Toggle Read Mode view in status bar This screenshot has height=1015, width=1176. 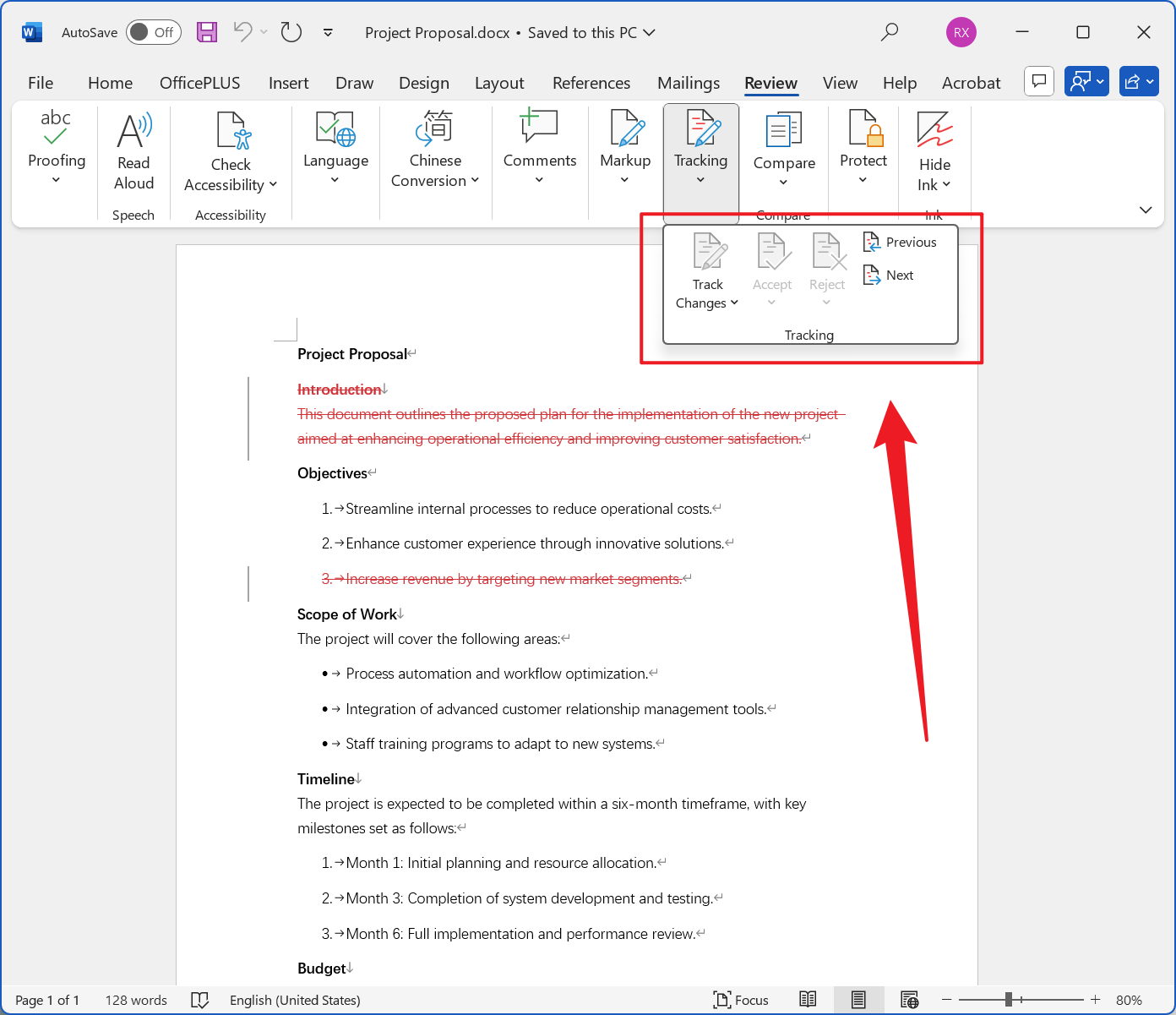click(x=808, y=1000)
